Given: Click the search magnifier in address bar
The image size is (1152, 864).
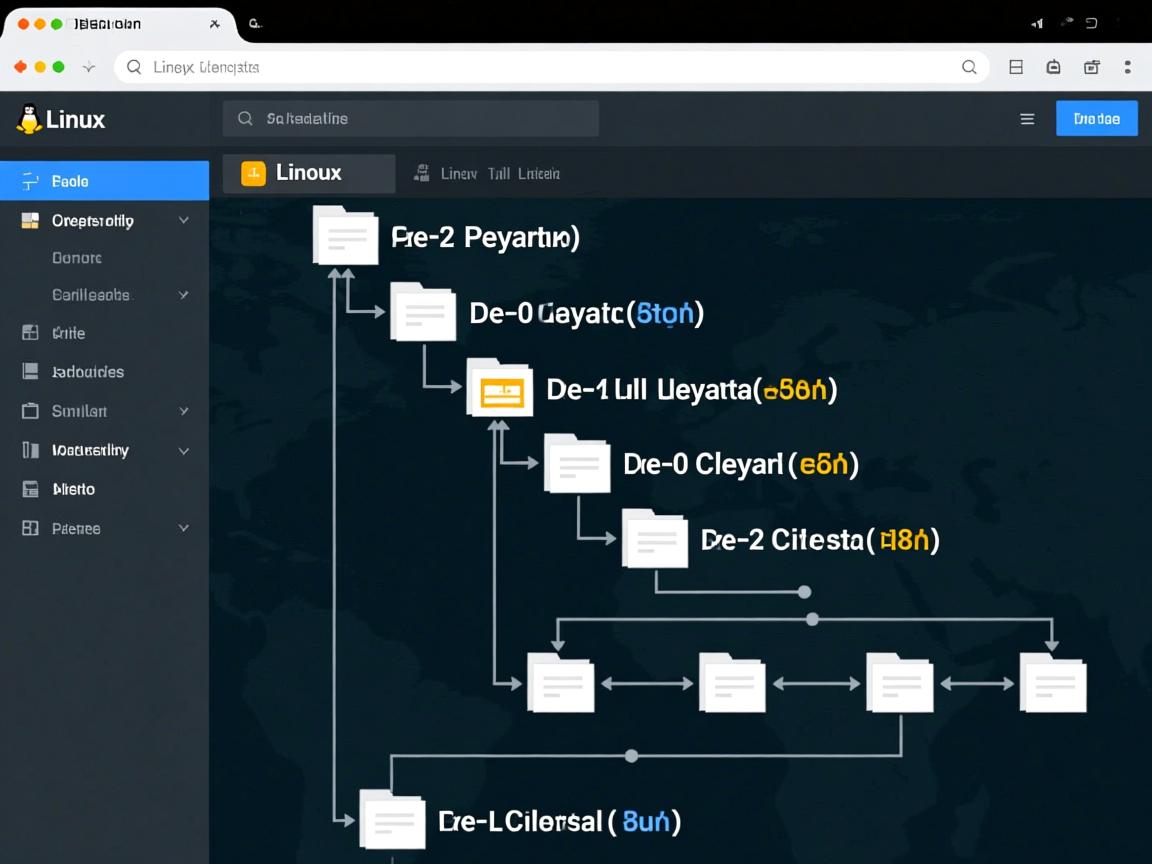Looking at the screenshot, I should pyautogui.click(x=968, y=67).
